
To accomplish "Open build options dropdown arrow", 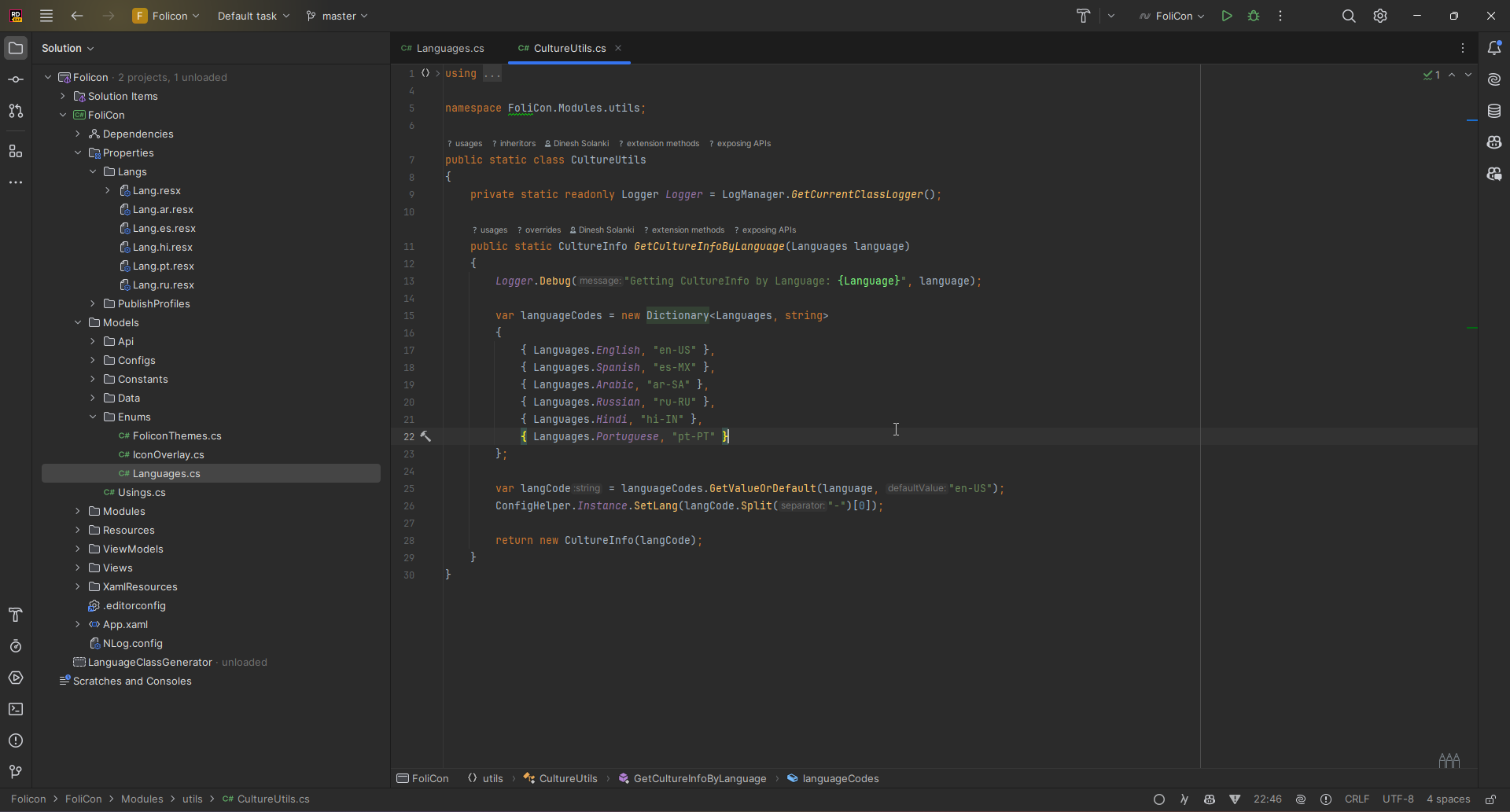I will pyautogui.click(x=1111, y=16).
